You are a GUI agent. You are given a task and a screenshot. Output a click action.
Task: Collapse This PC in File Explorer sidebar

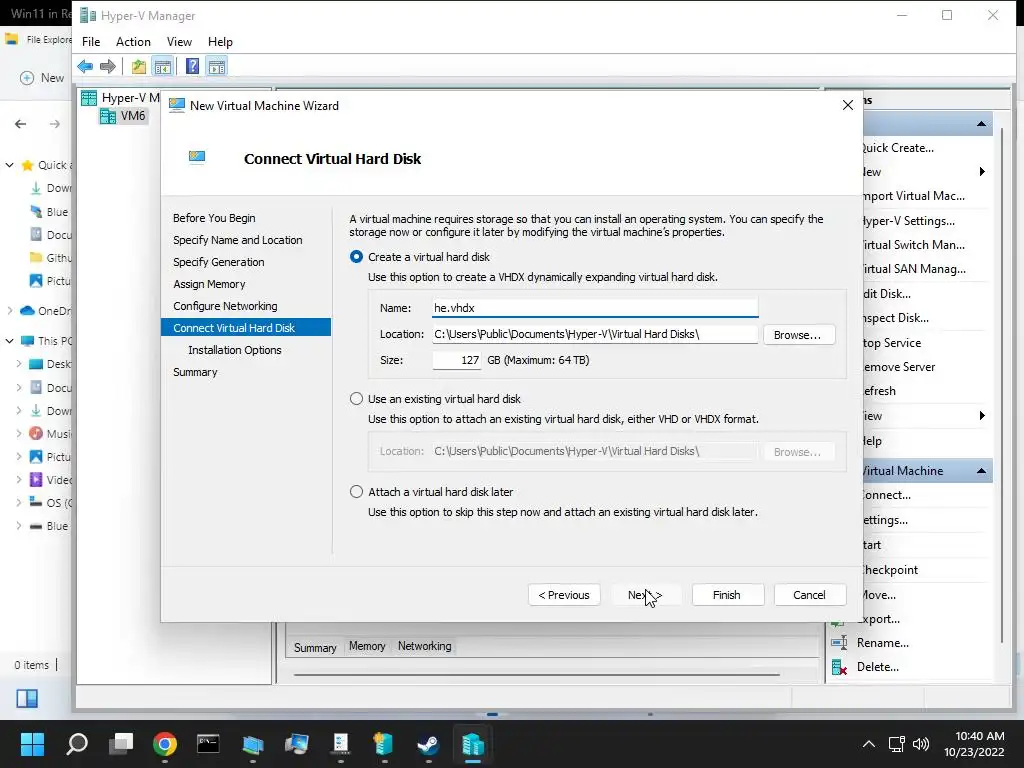(x=10, y=341)
